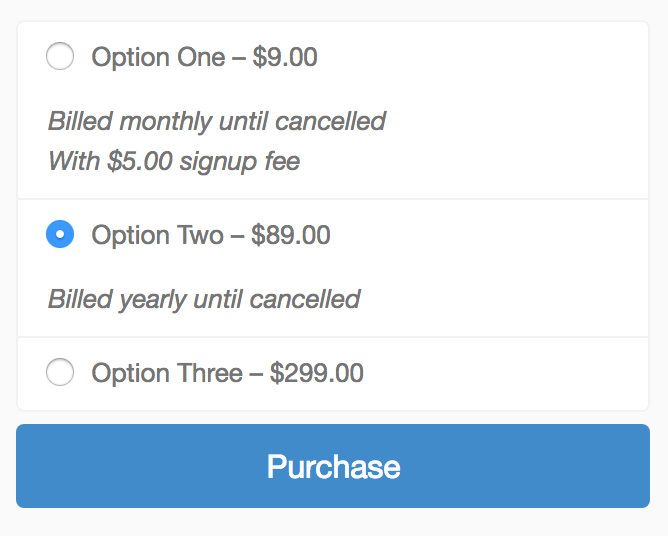The image size is (668, 536).
Task: Pick the yearly plan's blue radio circle
Action: pyautogui.click(x=60, y=235)
